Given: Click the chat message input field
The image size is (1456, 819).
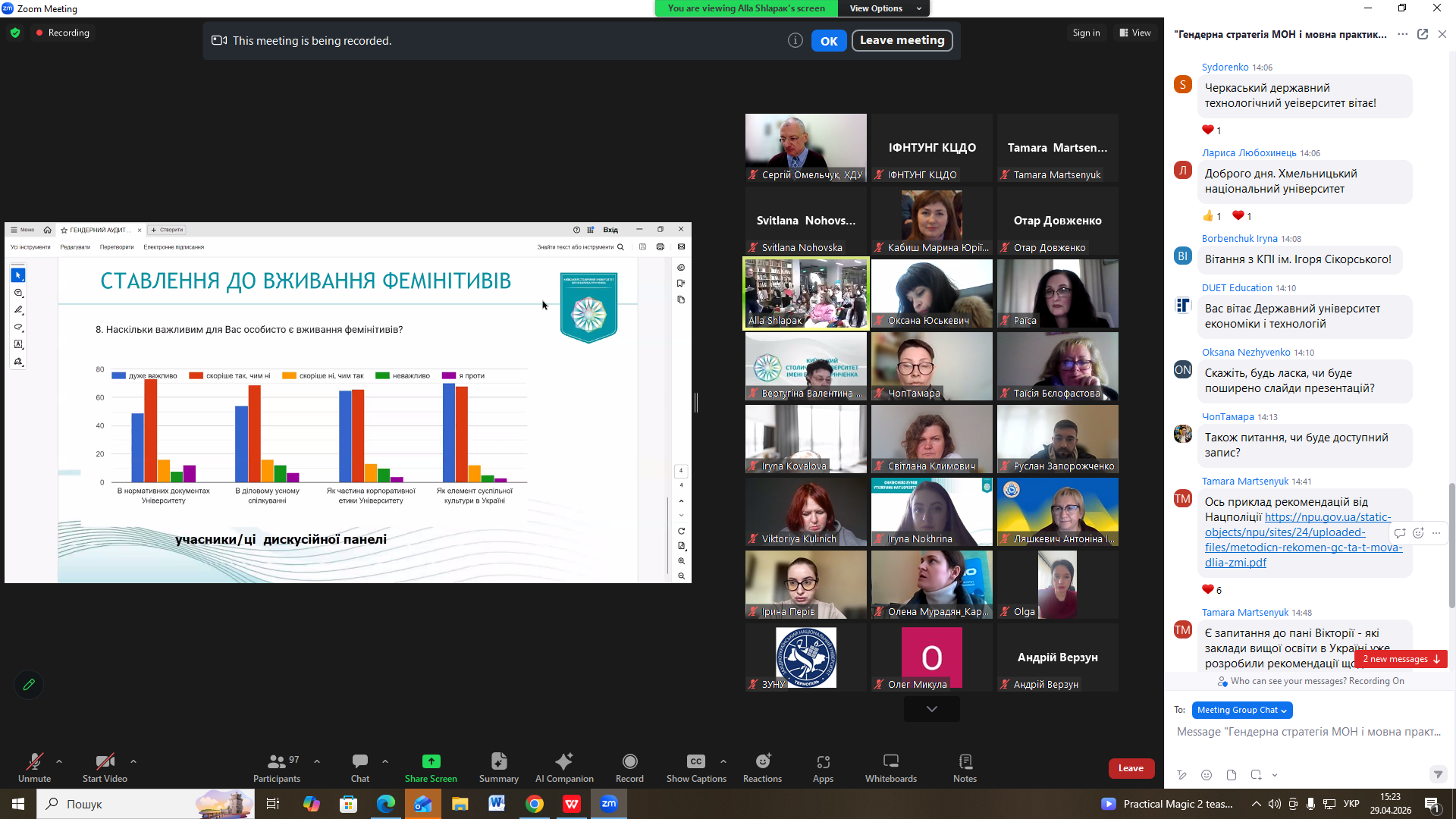Looking at the screenshot, I should pyautogui.click(x=1309, y=732).
